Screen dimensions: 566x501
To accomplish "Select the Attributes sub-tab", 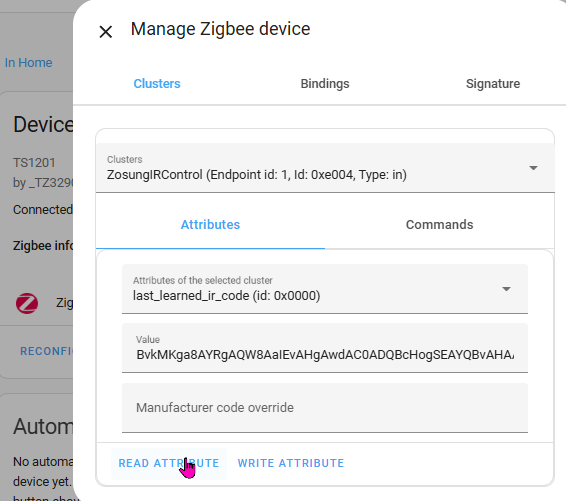I will (210, 225).
